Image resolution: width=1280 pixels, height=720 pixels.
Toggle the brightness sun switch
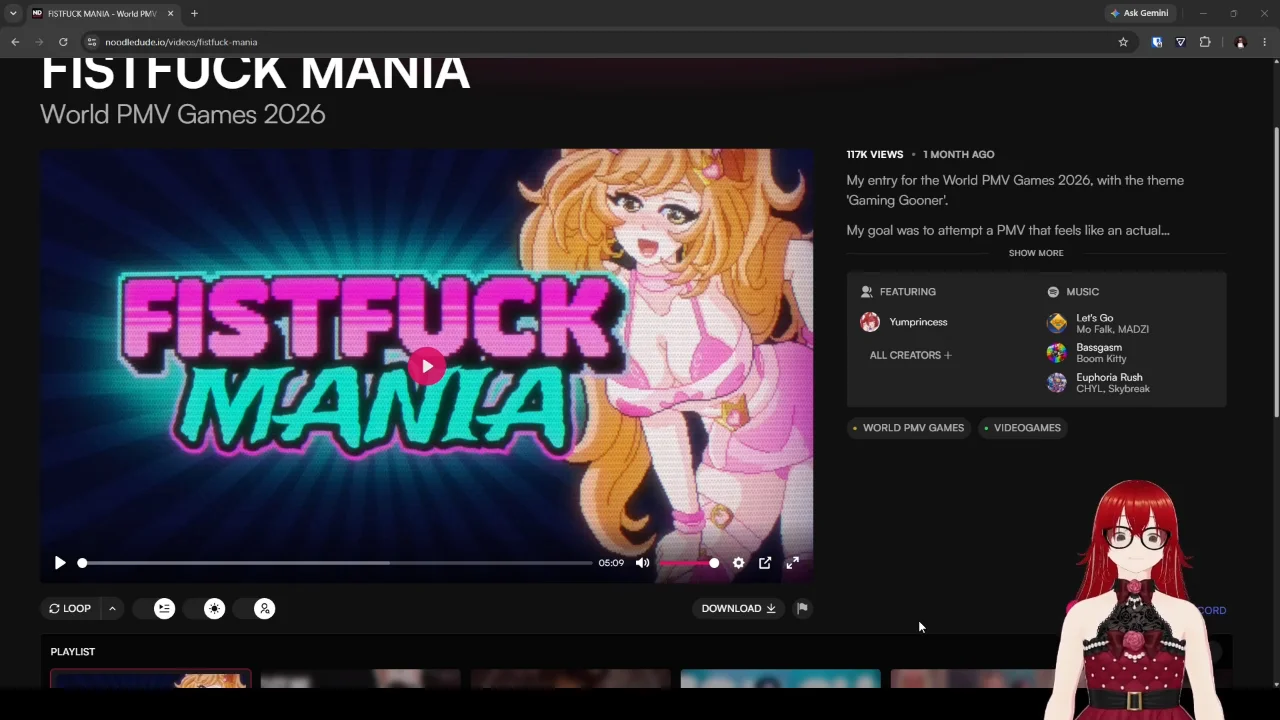pos(205,608)
